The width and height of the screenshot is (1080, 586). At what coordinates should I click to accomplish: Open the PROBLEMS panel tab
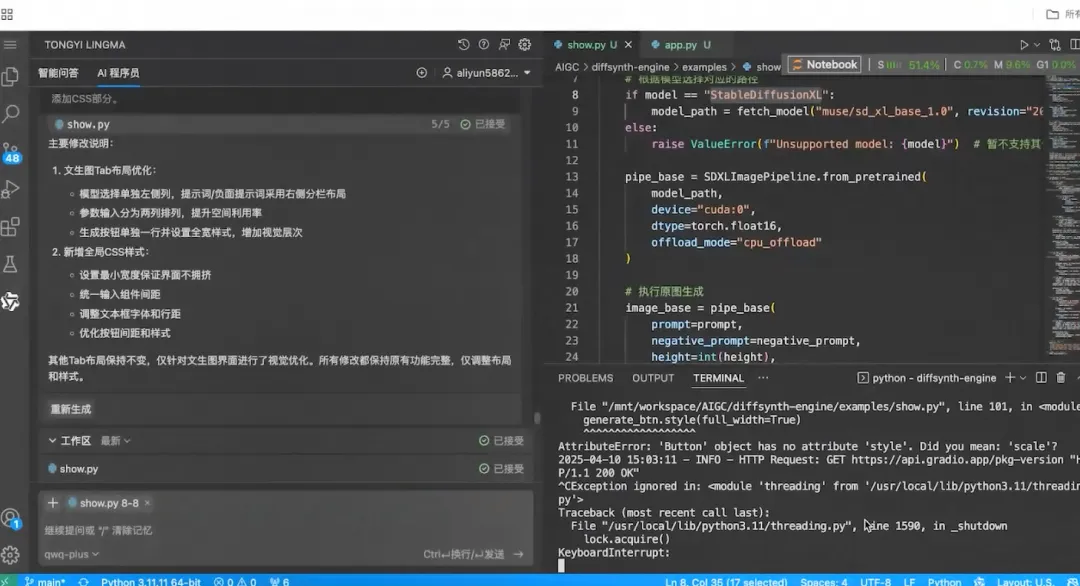point(585,377)
